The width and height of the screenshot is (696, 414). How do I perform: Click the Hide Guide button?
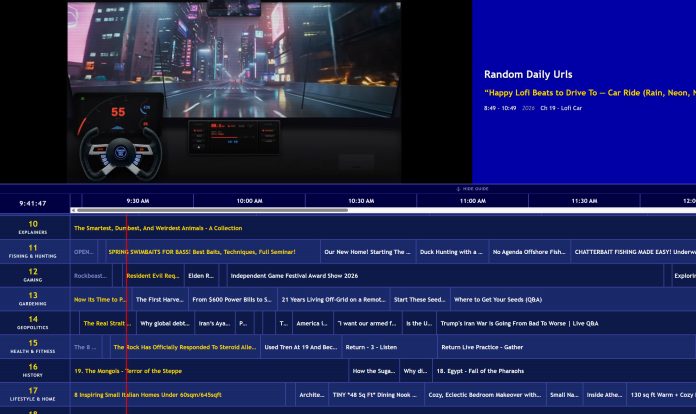click(471, 188)
